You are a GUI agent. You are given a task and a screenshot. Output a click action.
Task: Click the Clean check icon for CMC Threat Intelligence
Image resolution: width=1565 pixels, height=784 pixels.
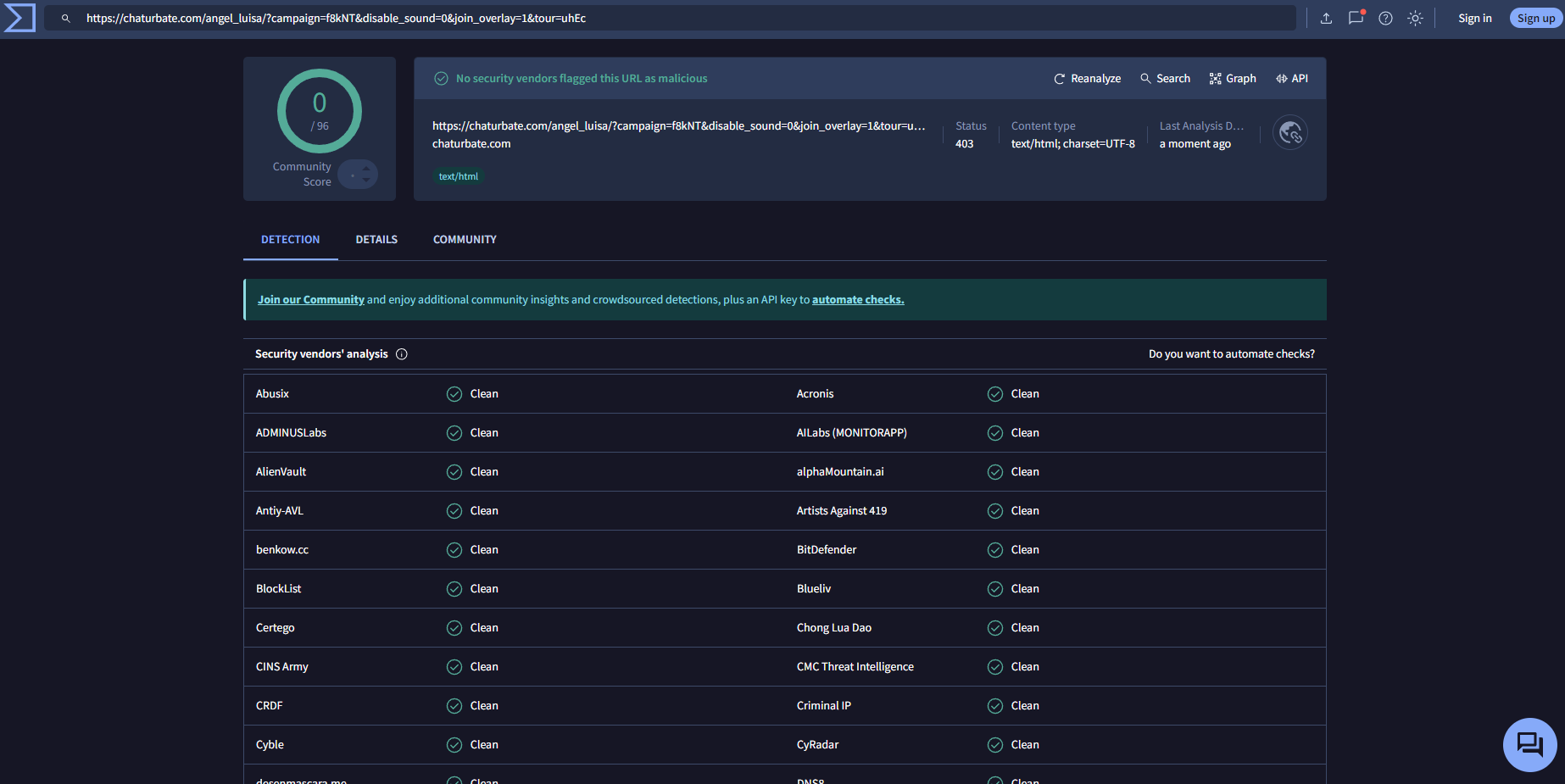tap(995, 667)
